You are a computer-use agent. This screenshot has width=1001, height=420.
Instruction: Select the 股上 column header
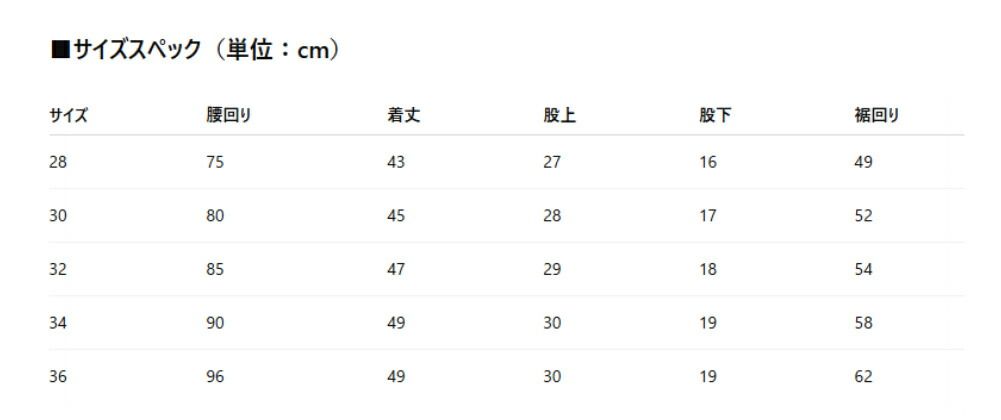coord(559,115)
